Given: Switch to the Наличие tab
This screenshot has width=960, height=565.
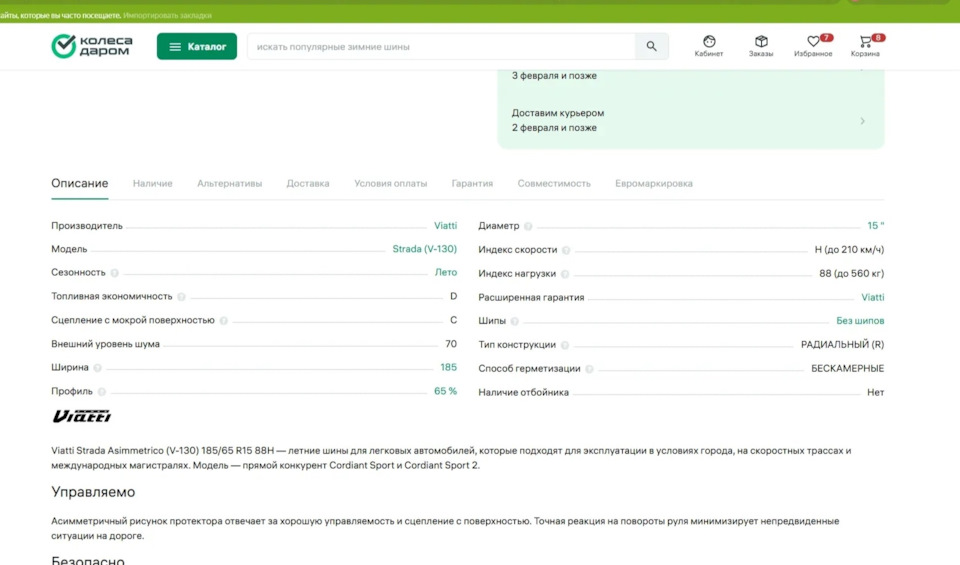Looking at the screenshot, I should point(152,183).
